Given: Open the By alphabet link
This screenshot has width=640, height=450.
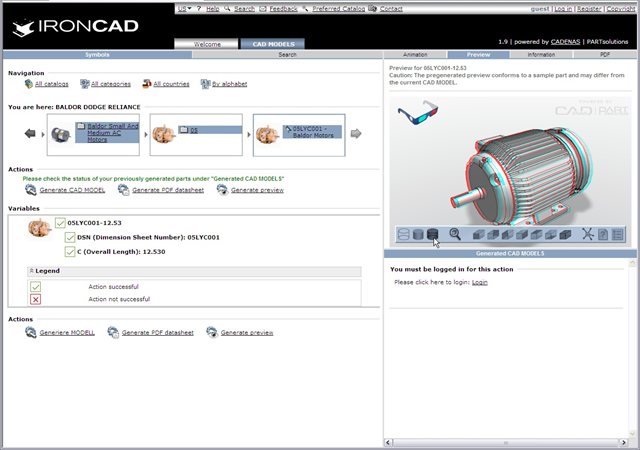Looking at the screenshot, I should [230, 84].
